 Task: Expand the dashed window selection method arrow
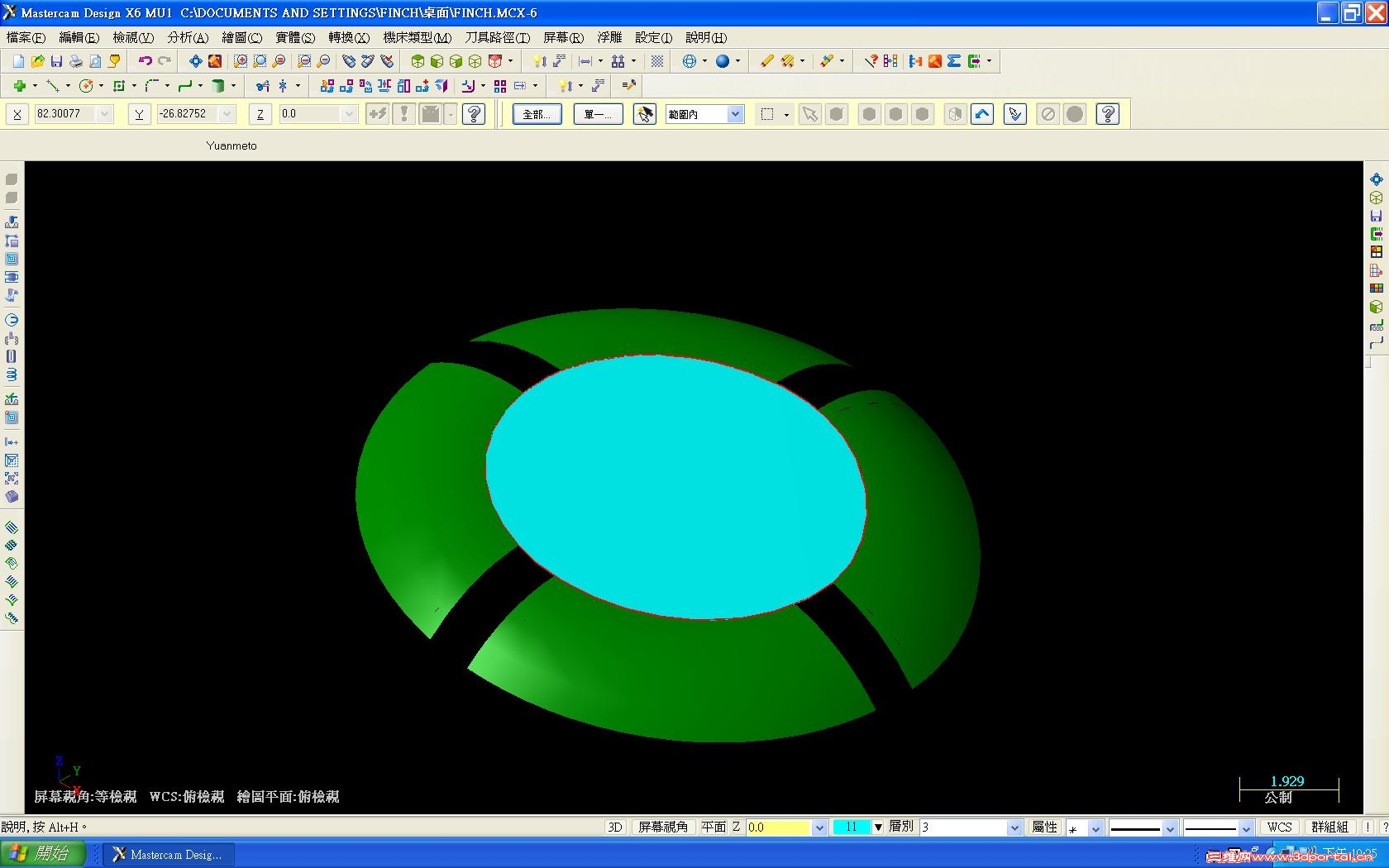pos(786,115)
